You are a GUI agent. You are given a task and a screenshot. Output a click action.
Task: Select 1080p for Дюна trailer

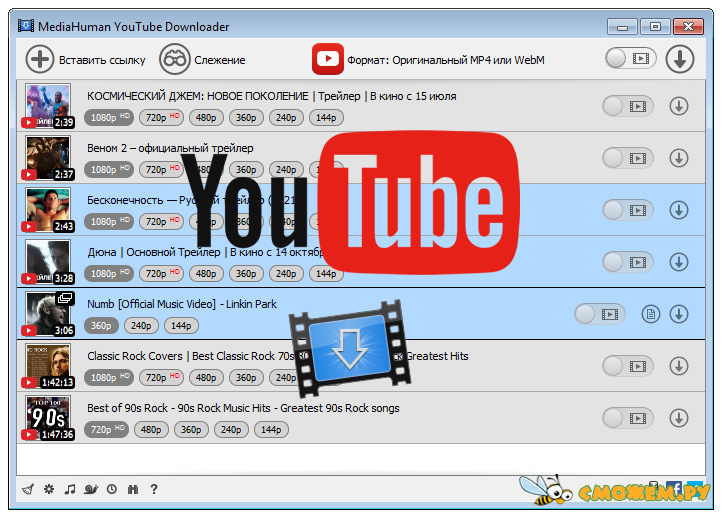click(109, 273)
